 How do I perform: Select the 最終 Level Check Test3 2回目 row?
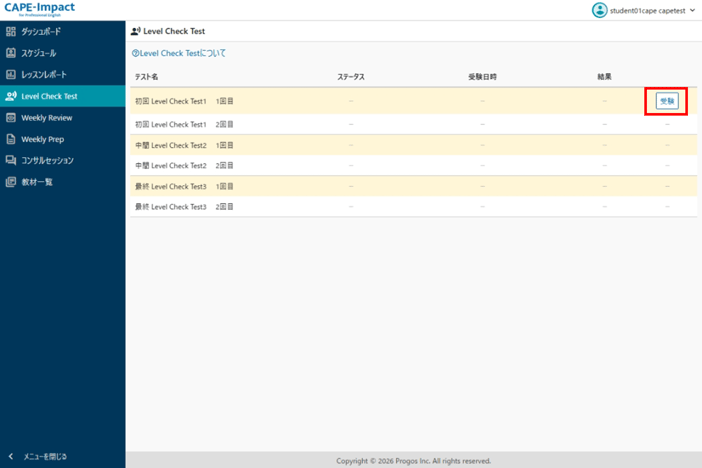coord(184,207)
